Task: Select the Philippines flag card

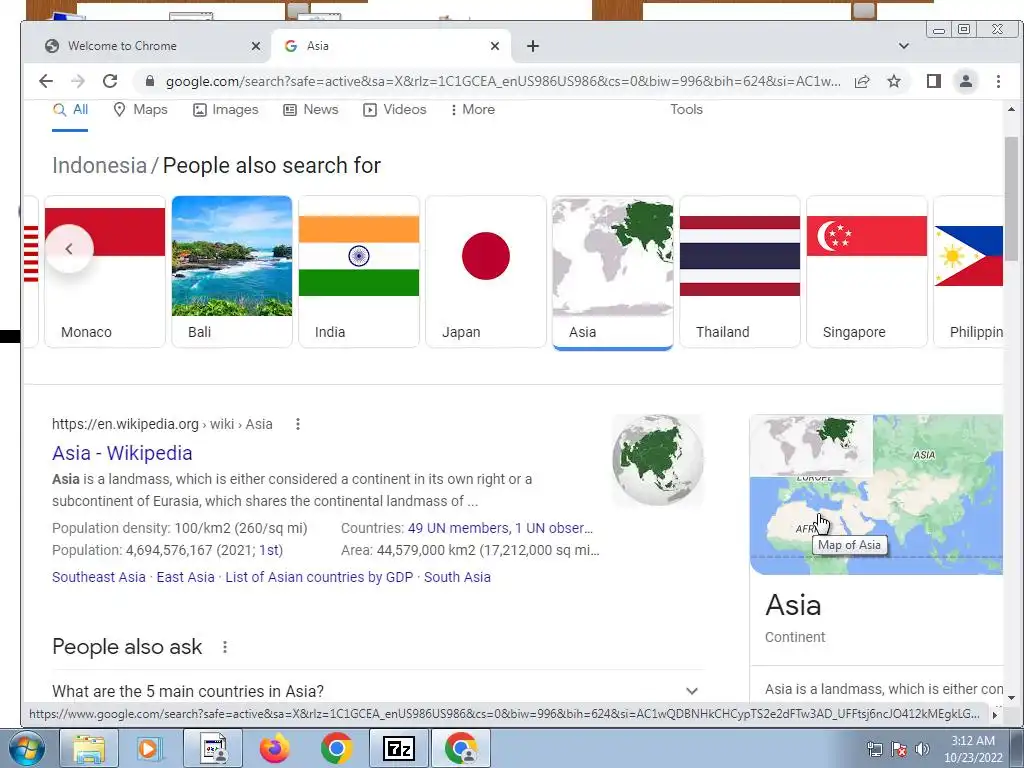Action: point(968,272)
